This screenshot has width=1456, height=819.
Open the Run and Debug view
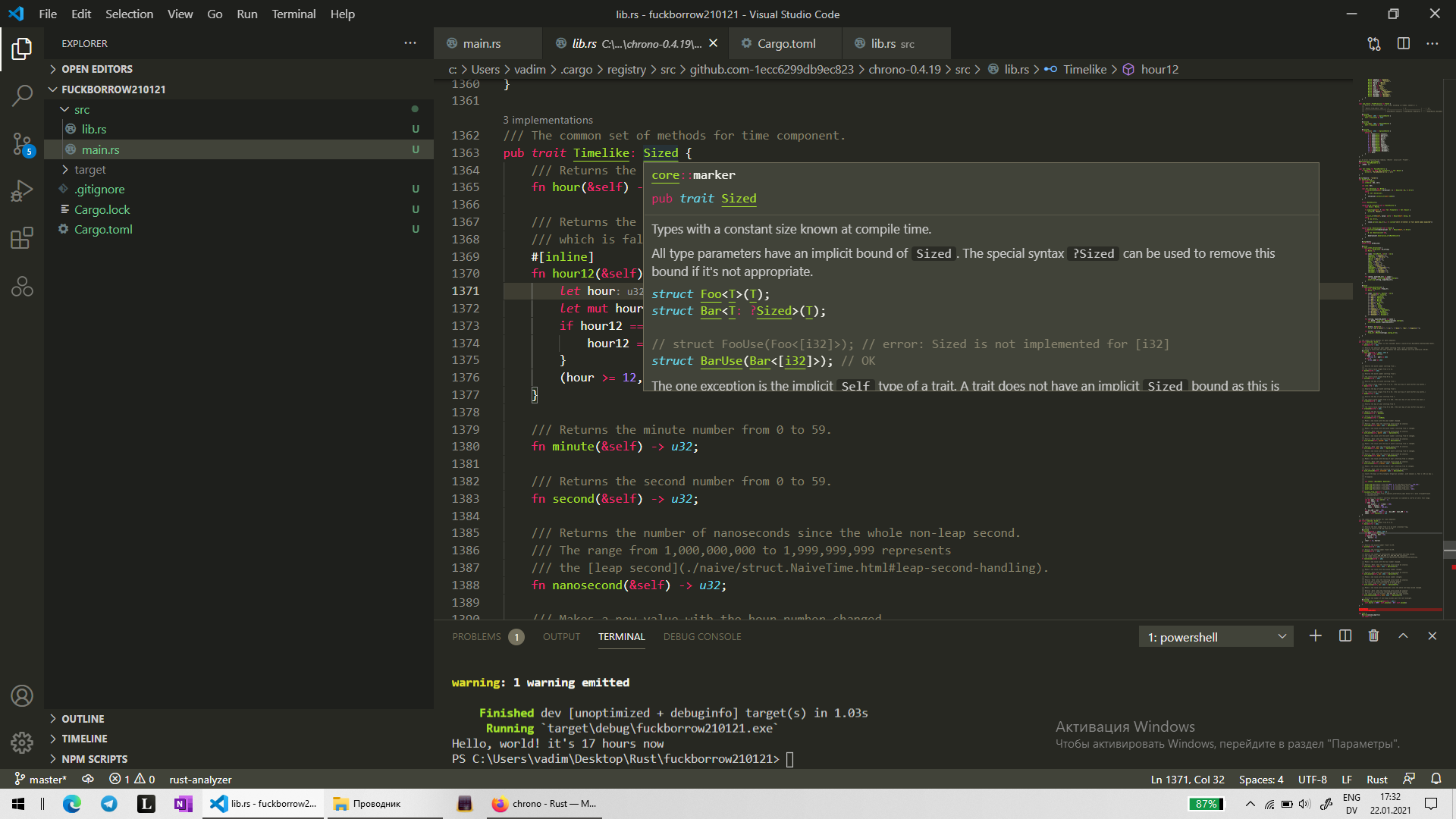[22, 191]
